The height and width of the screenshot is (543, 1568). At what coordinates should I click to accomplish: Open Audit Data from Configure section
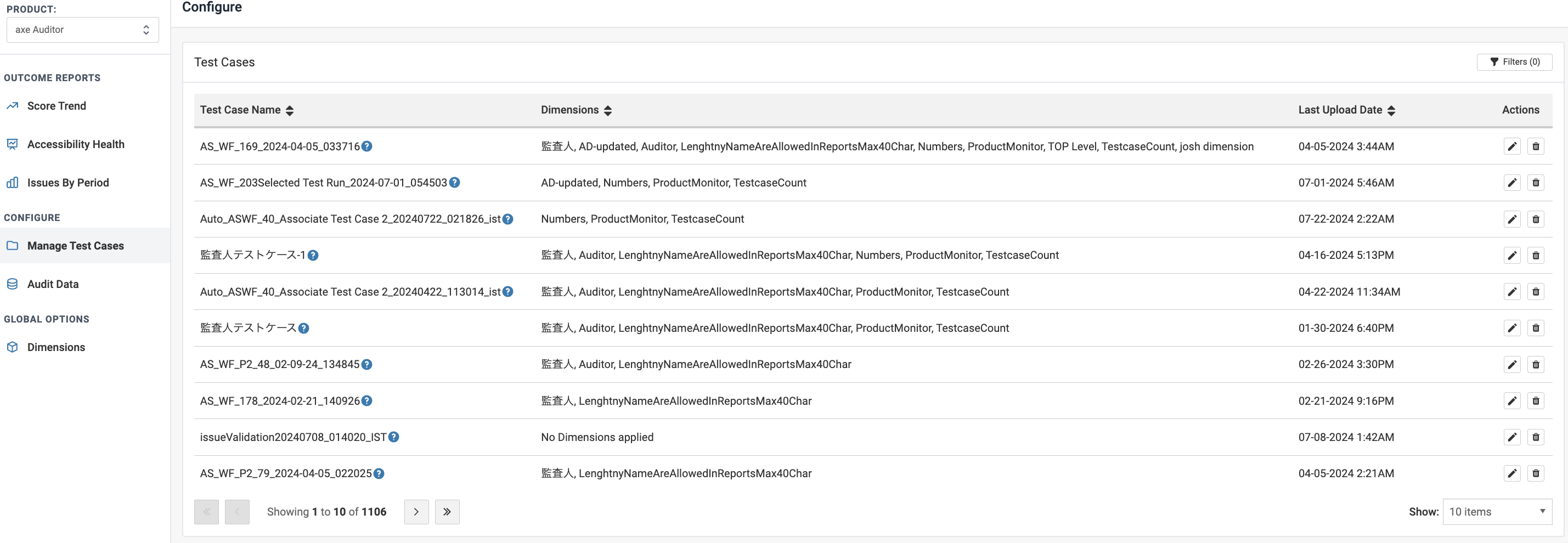tap(53, 284)
